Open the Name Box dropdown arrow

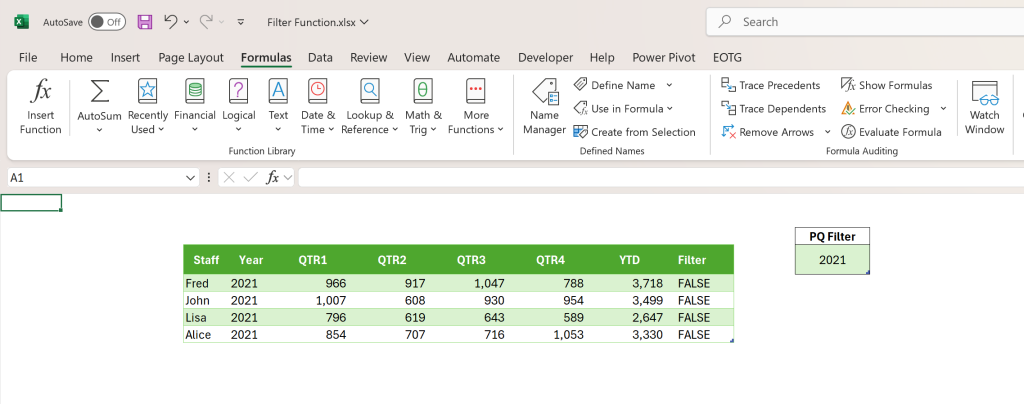[x=190, y=178]
